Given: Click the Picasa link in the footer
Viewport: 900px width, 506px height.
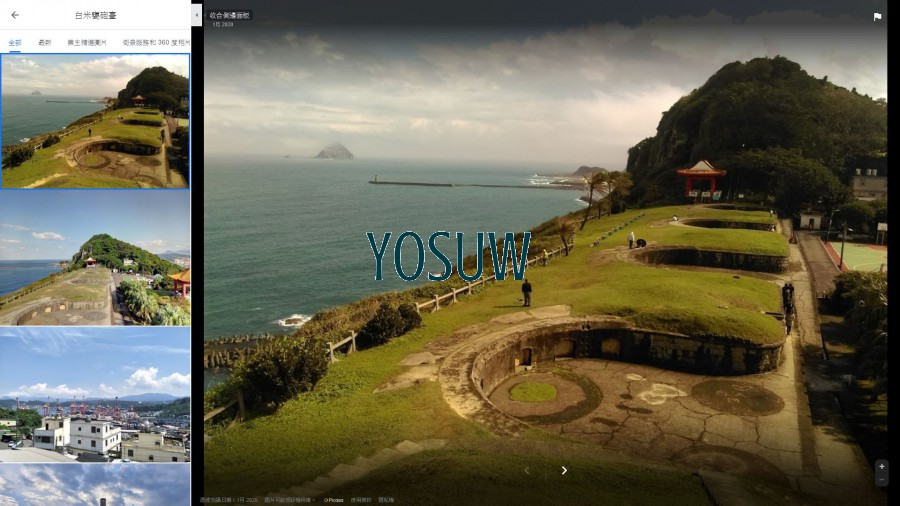Looking at the screenshot, I should point(334,500).
